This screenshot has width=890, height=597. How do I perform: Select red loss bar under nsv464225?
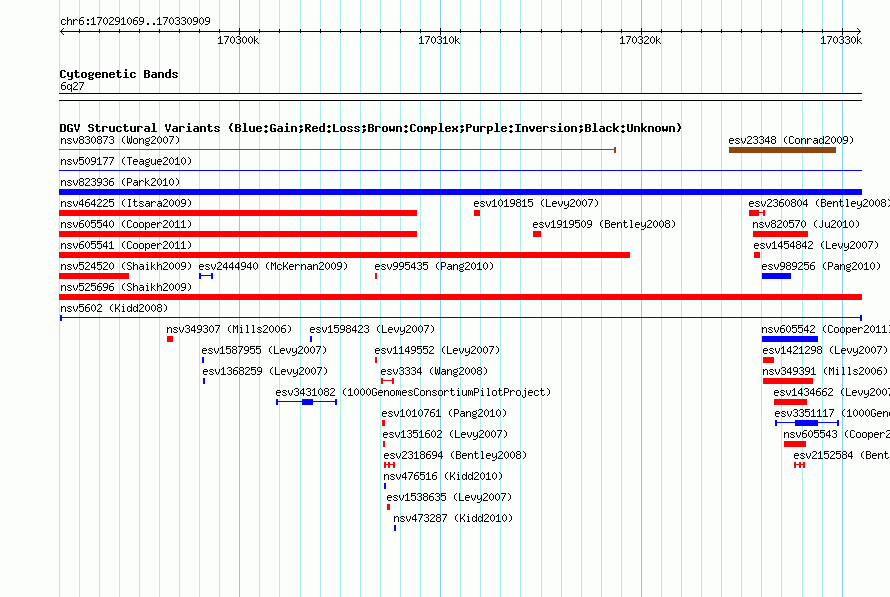click(238, 213)
